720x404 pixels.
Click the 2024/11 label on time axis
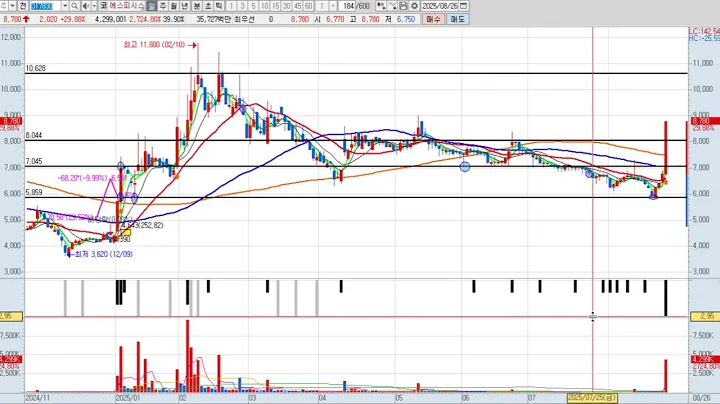(38, 398)
